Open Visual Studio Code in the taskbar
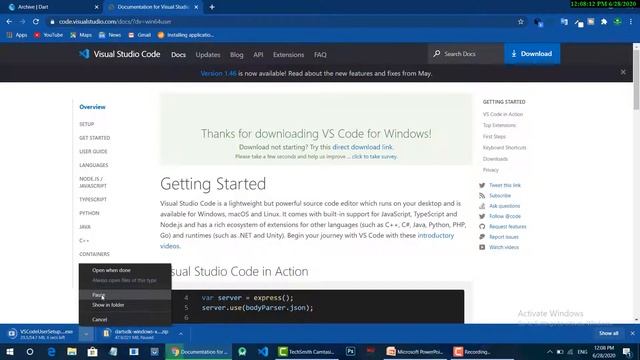 click(x=263, y=351)
